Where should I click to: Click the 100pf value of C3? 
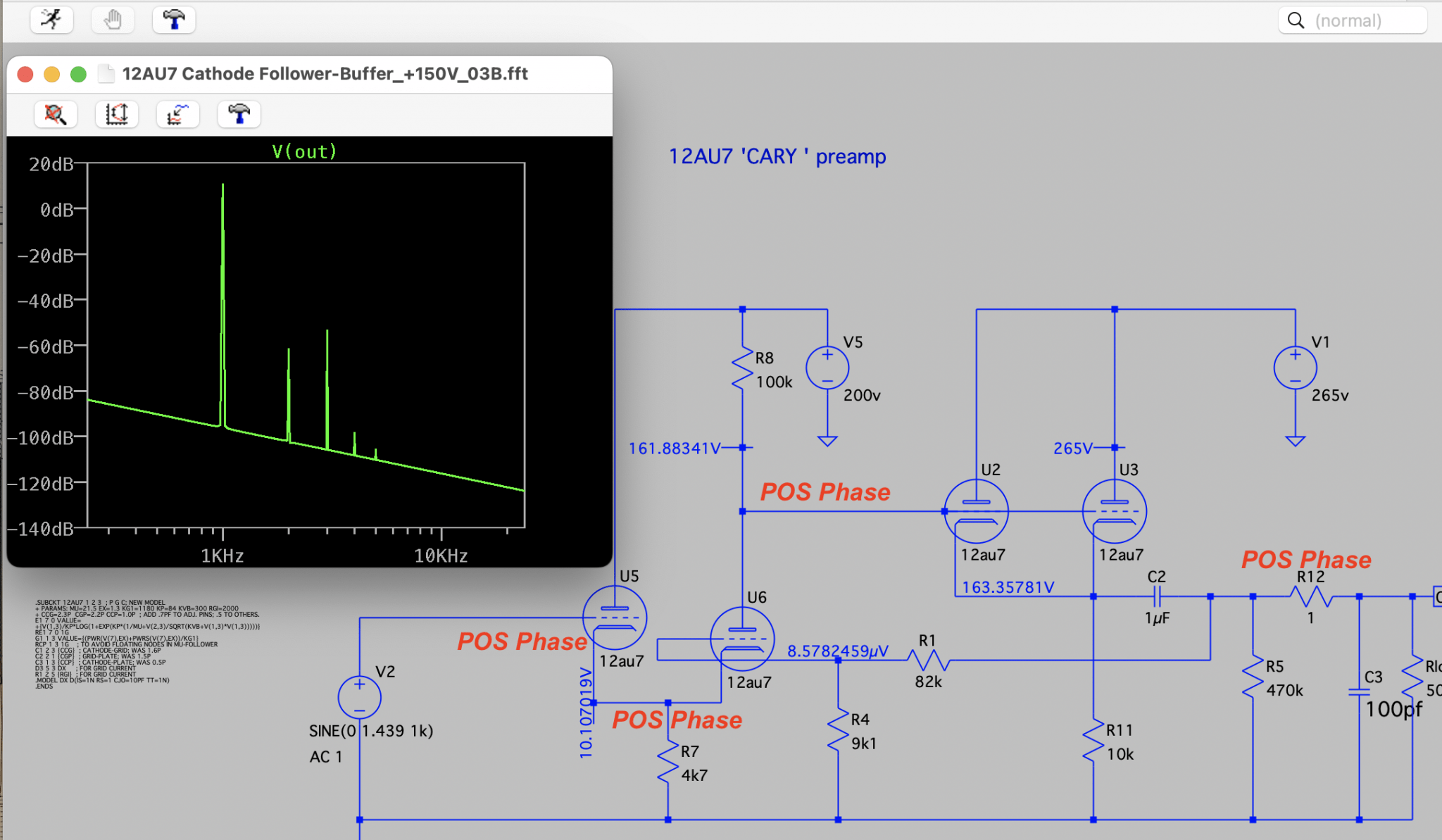point(1393,709)
